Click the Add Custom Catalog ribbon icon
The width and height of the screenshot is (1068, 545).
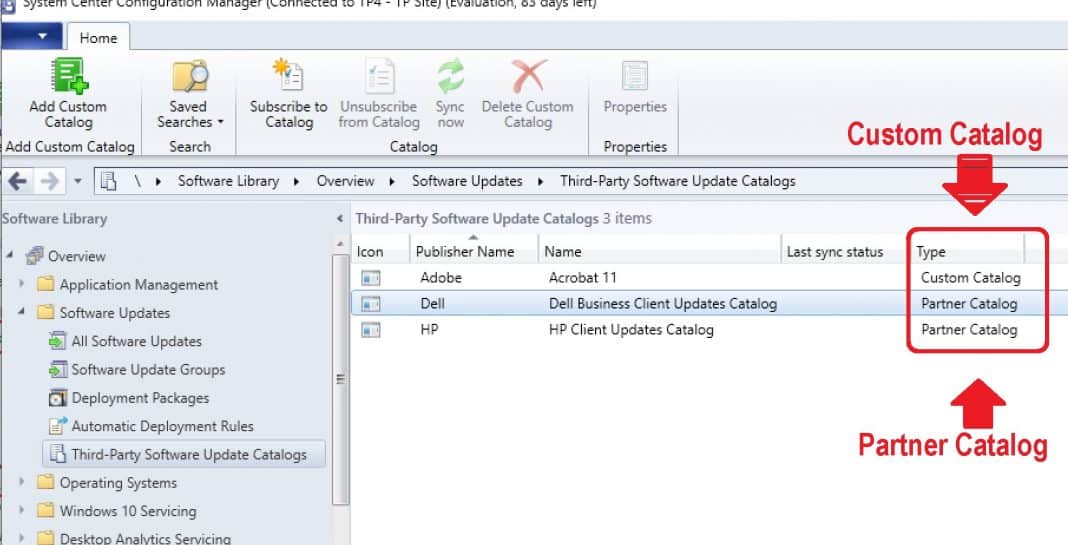click(69, 76)
